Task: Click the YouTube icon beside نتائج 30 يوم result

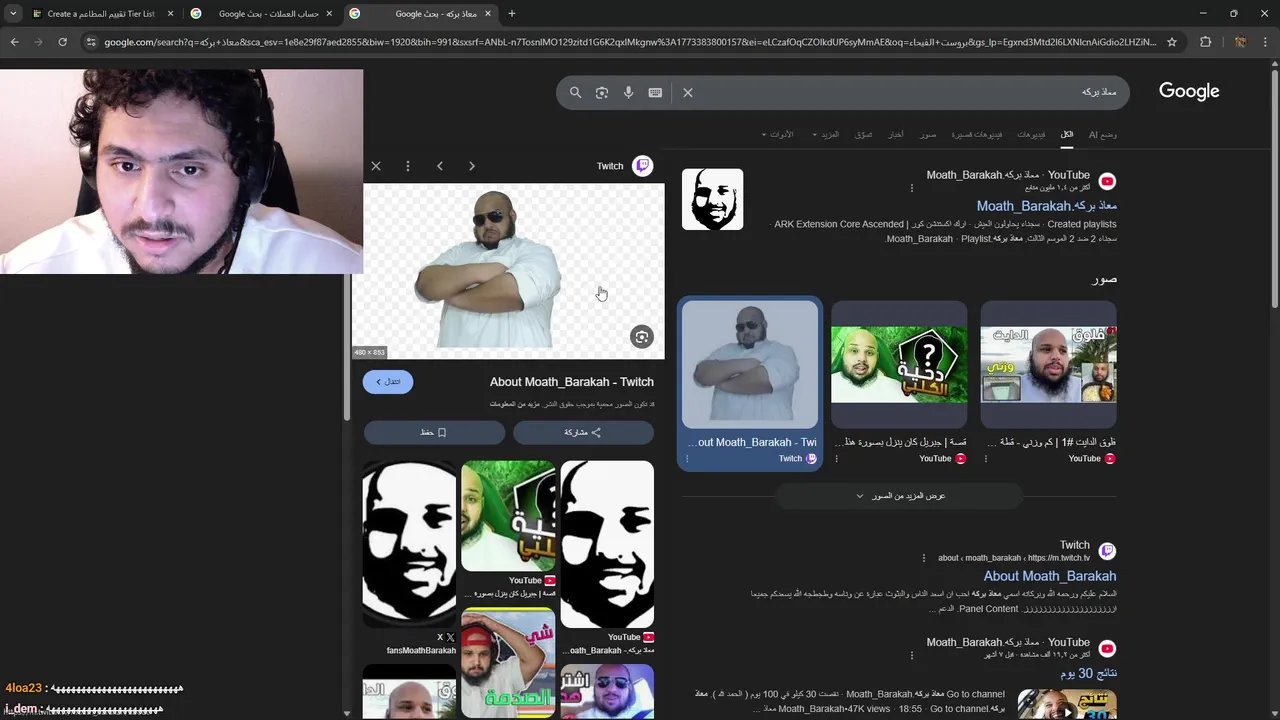Action: click(x=1107, y=648)
